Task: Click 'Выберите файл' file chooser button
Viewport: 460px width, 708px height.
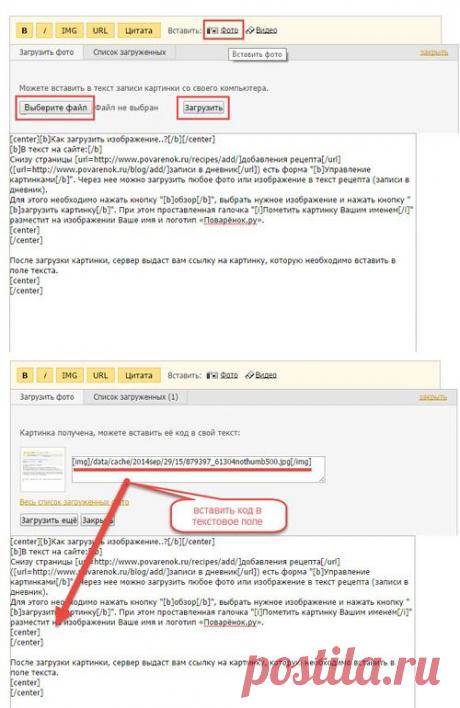Action: tap(56, 108)
